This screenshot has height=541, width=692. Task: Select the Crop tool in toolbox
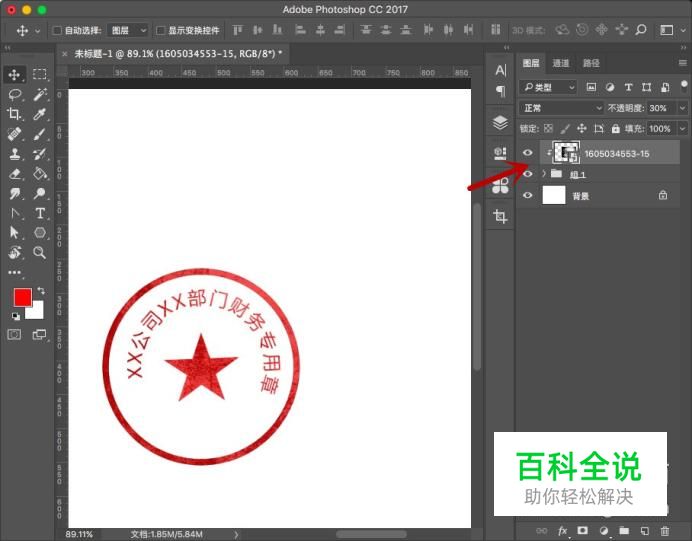tap(14, 114)
